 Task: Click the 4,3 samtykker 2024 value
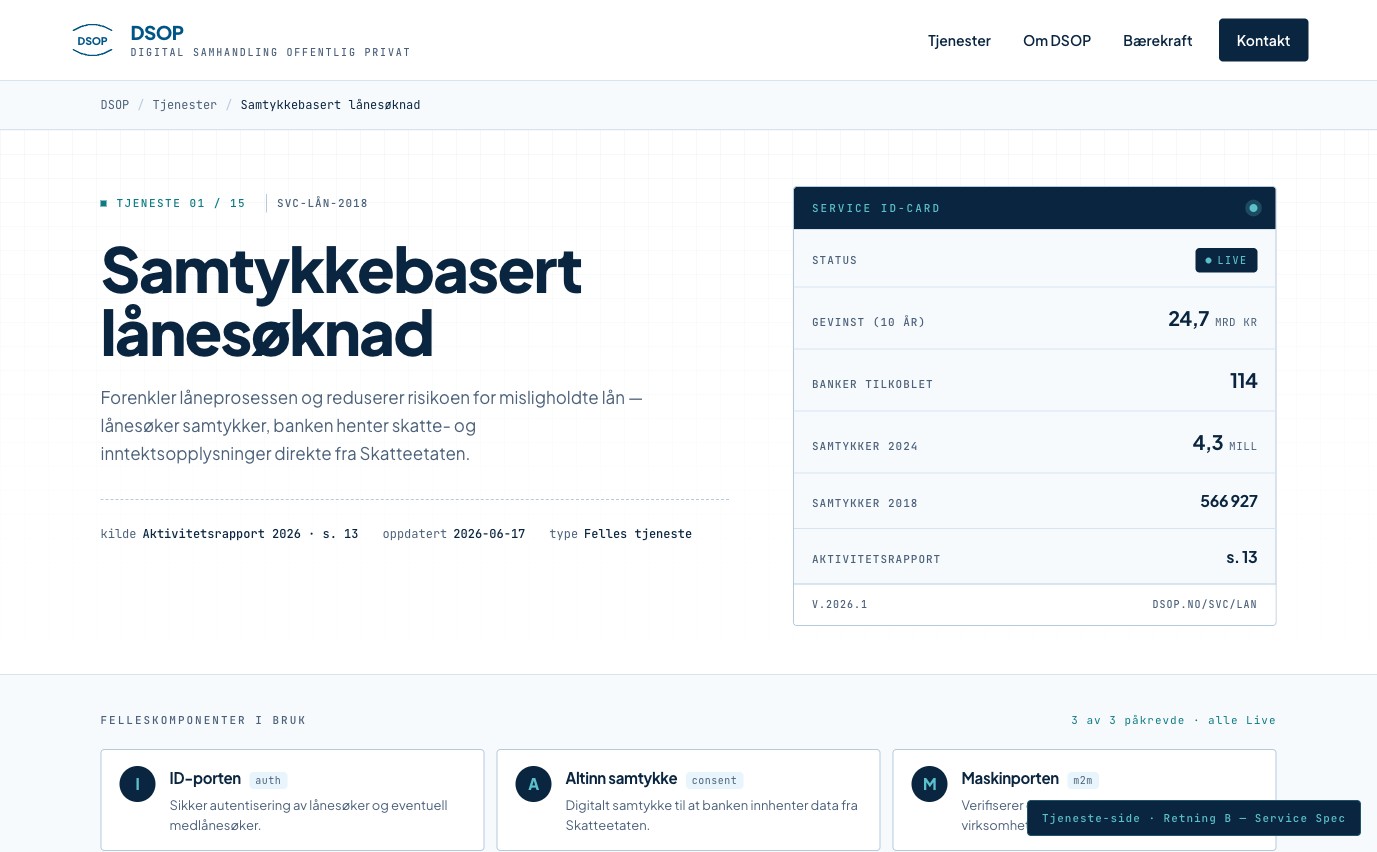tap(1208, 443)
